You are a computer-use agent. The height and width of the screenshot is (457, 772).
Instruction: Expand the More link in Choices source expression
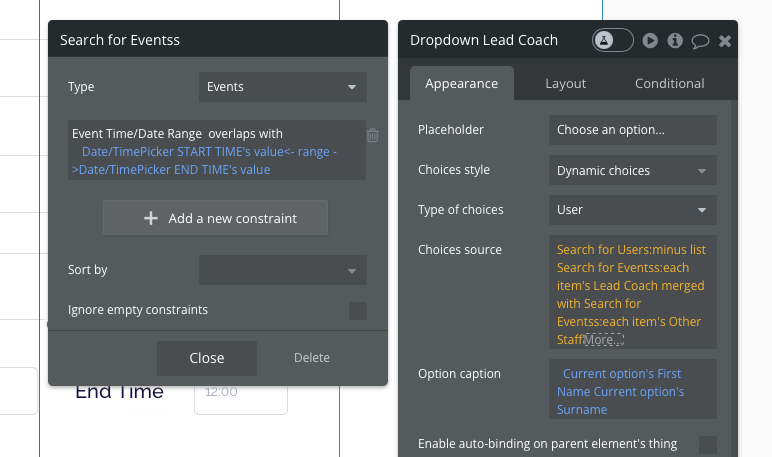pyautogui.click(x=604, y=340)
